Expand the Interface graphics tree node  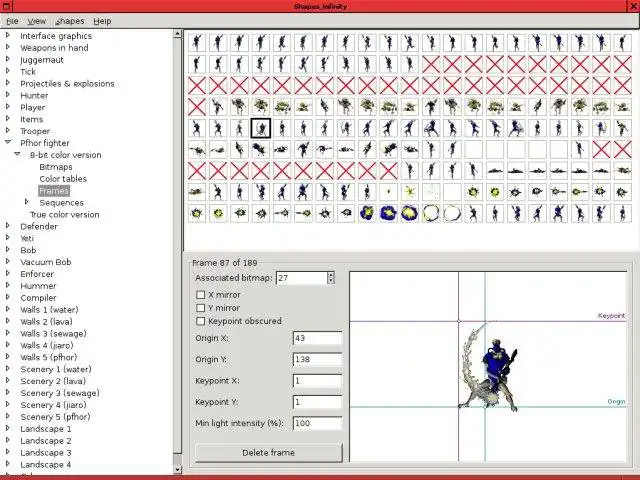click(7, 36)
